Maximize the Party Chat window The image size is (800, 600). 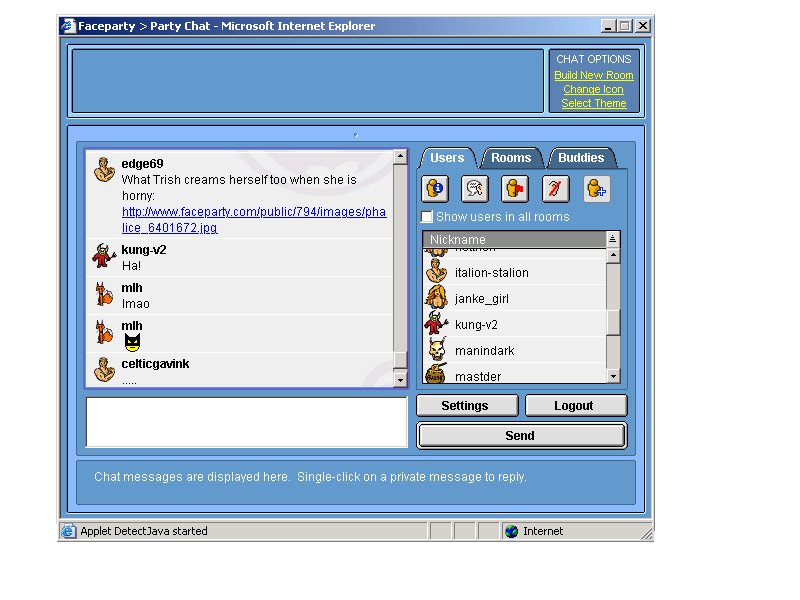coord(624,26)
